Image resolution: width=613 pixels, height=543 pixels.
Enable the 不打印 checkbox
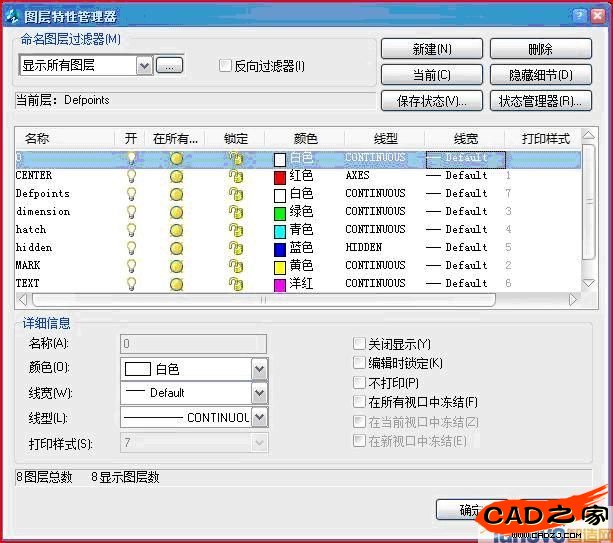tap(360, 382)
